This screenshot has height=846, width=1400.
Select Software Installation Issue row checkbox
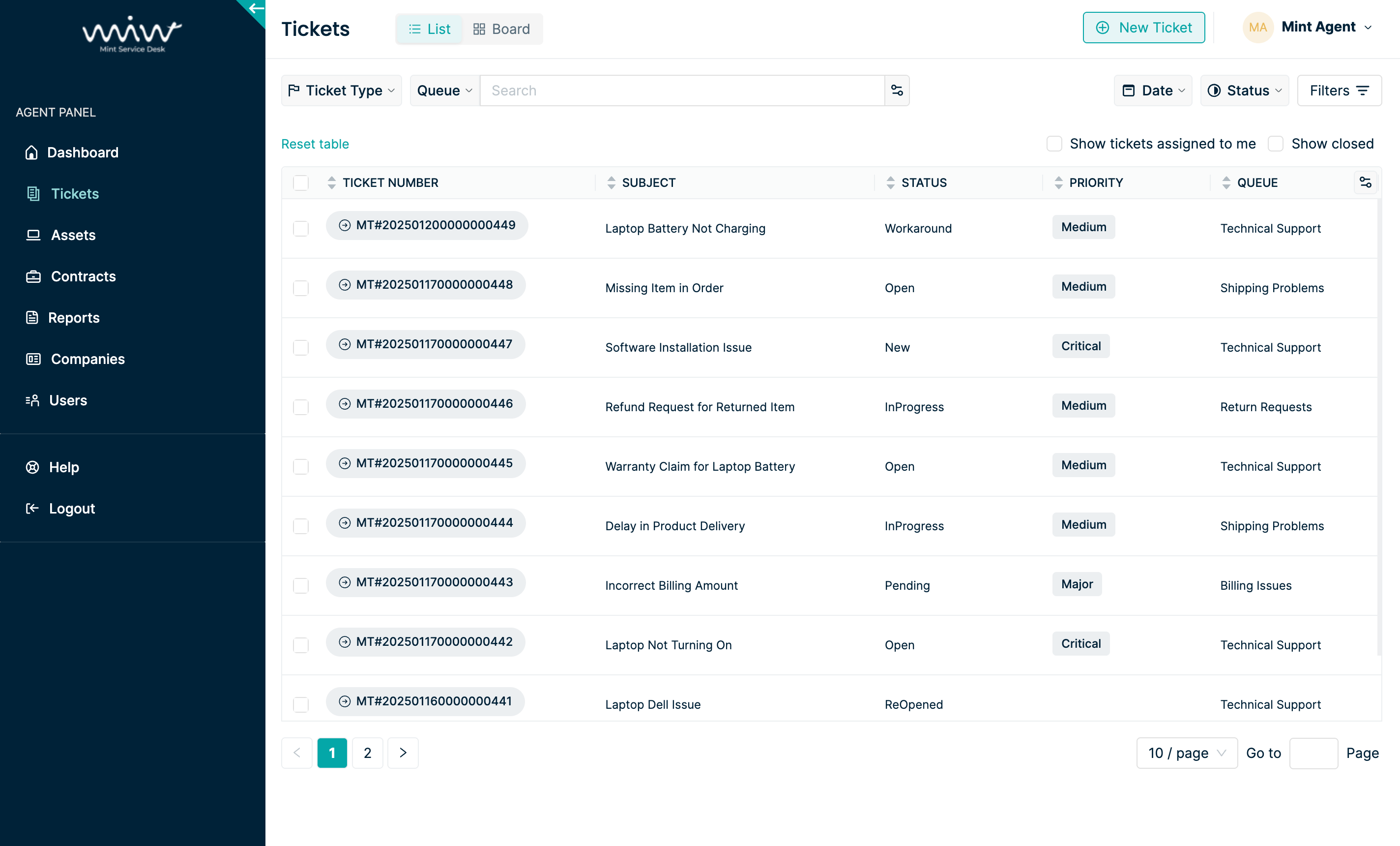(x=300, y=348)
